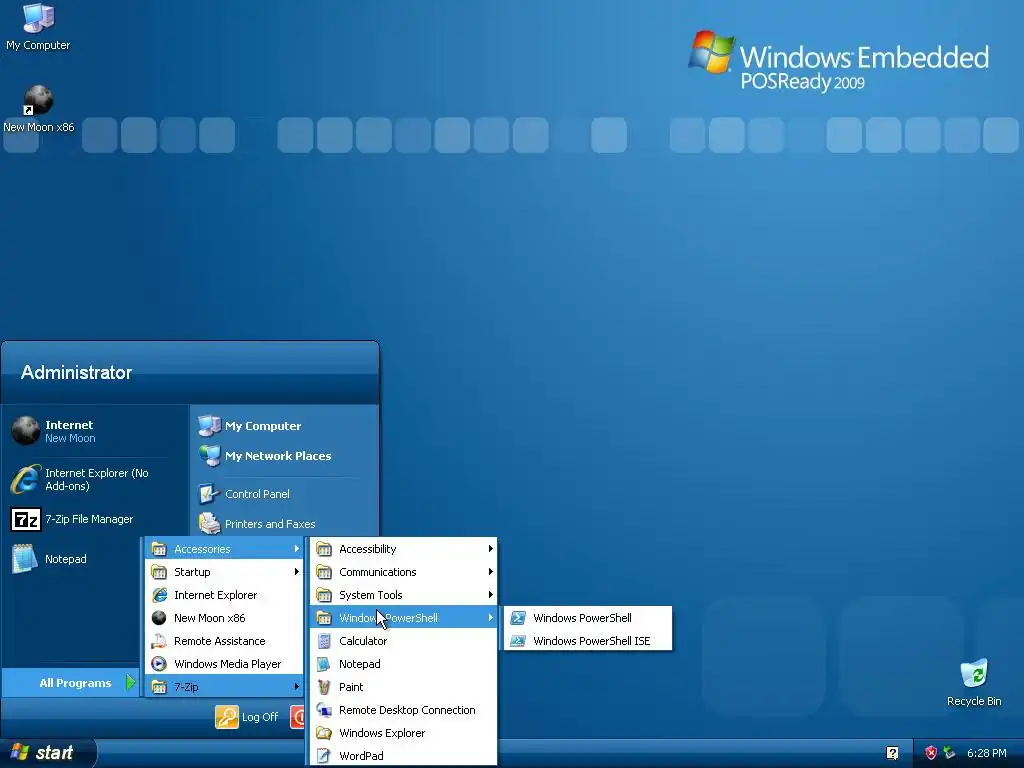
Task: Click red security shield tray icon
Action: (x=931, y=753)
